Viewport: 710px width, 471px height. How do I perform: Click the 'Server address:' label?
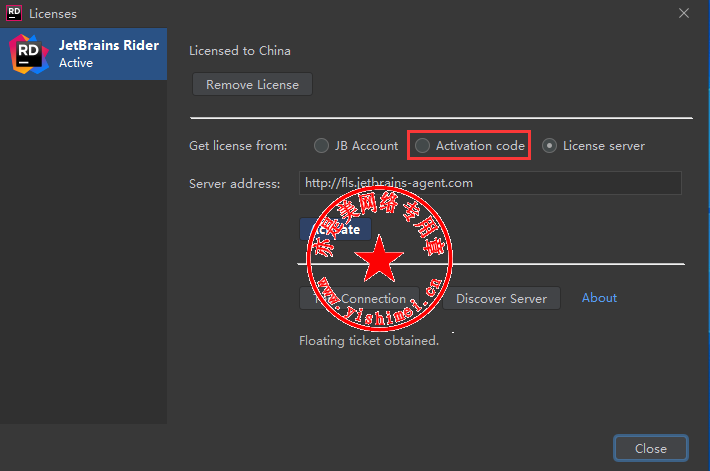tap(235, 184)
